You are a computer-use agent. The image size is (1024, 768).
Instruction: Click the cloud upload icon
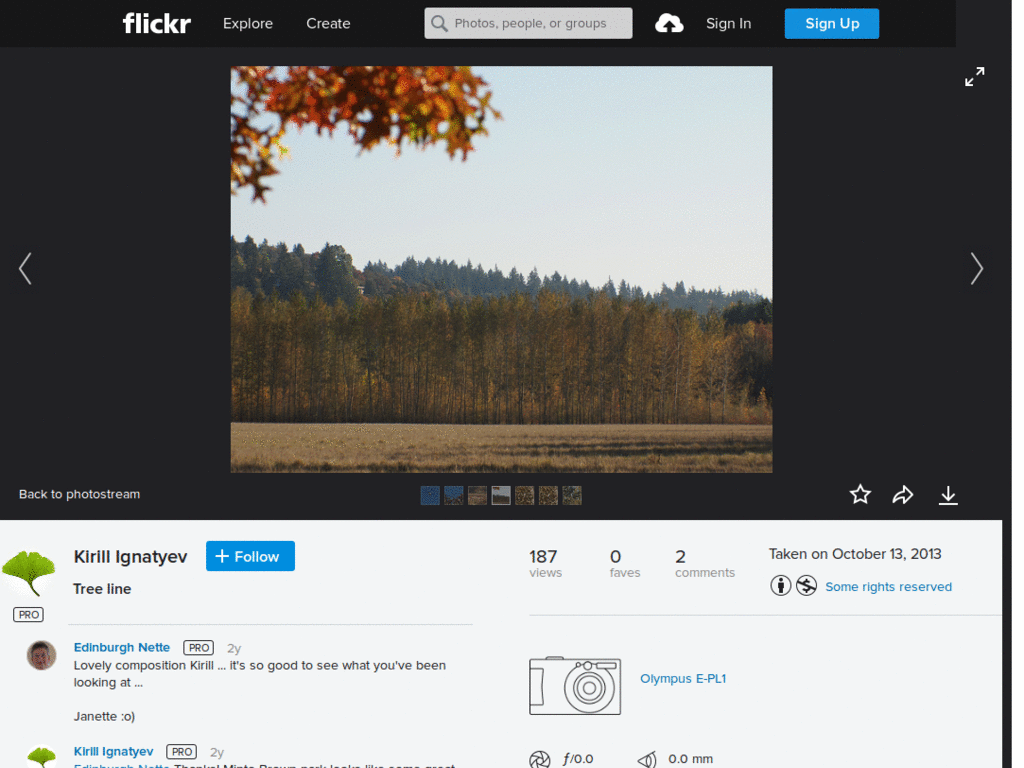pos(669,24)
